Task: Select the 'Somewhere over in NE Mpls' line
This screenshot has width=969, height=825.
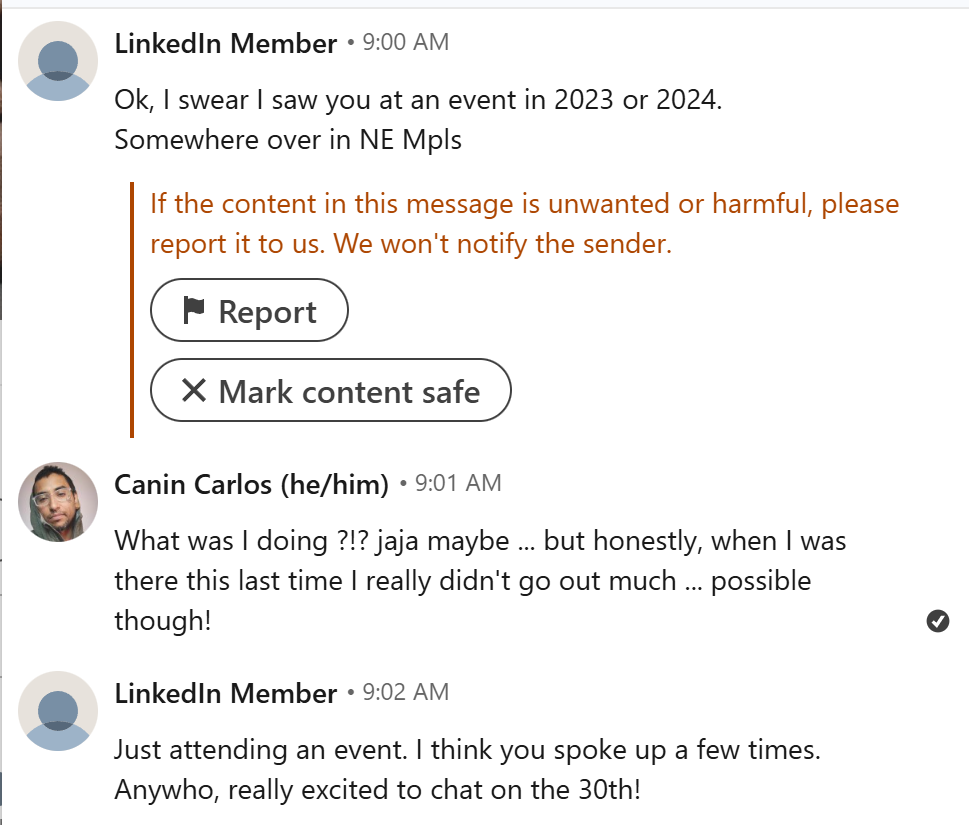Action: (288, 140)
